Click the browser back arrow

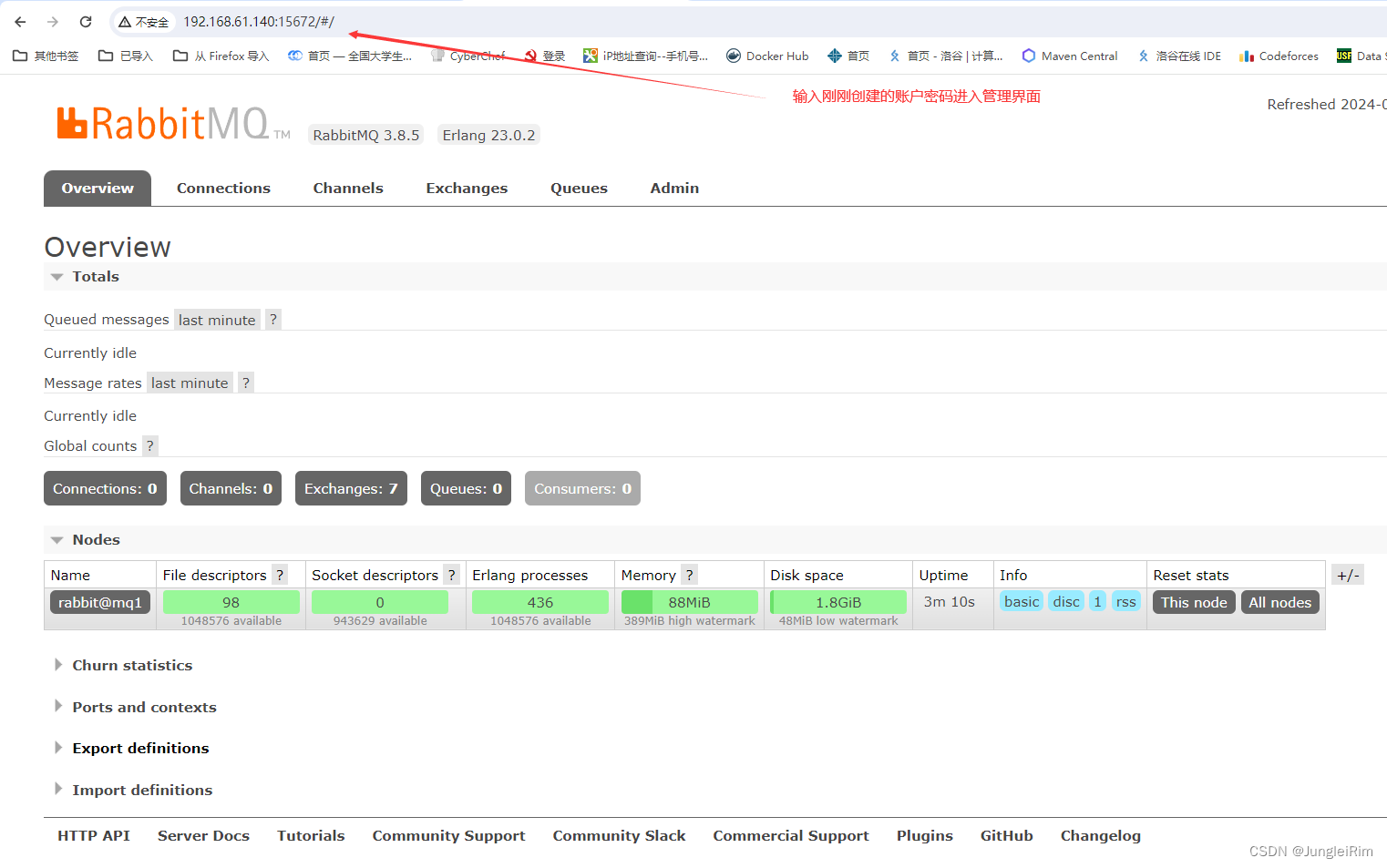(x=20, y=22)
